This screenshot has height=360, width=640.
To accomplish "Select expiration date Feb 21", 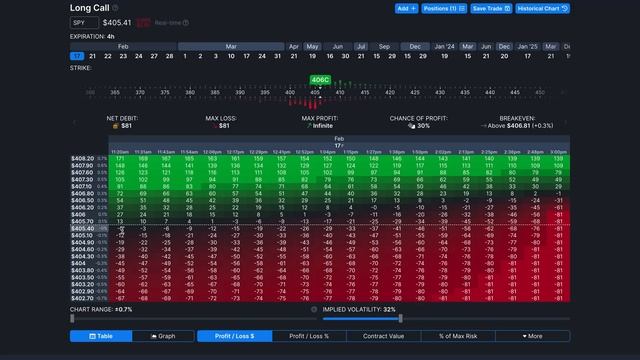I will 92,56.
